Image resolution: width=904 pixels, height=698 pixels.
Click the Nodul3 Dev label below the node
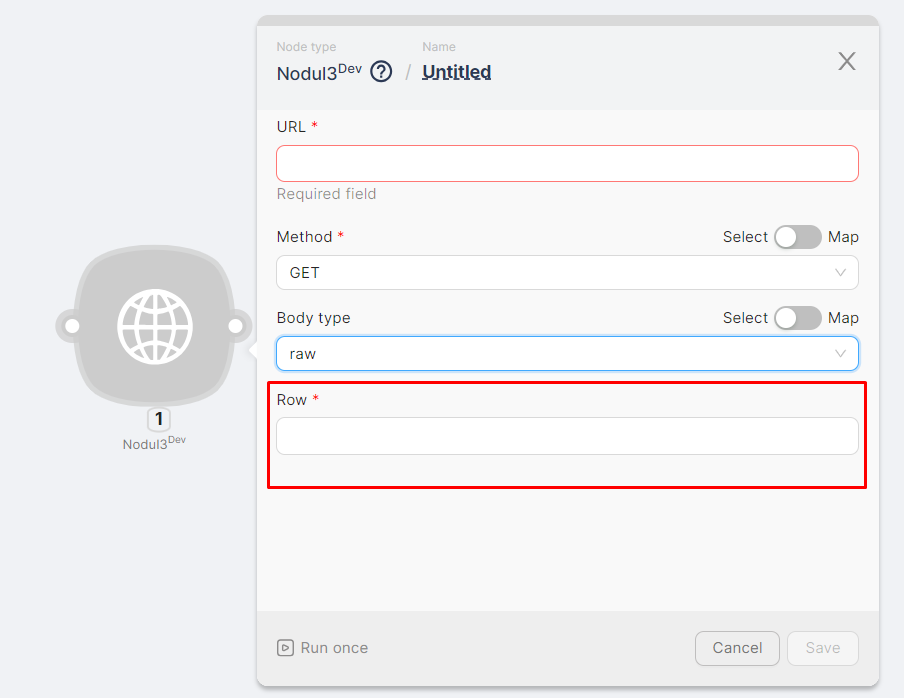coord(154,443)
